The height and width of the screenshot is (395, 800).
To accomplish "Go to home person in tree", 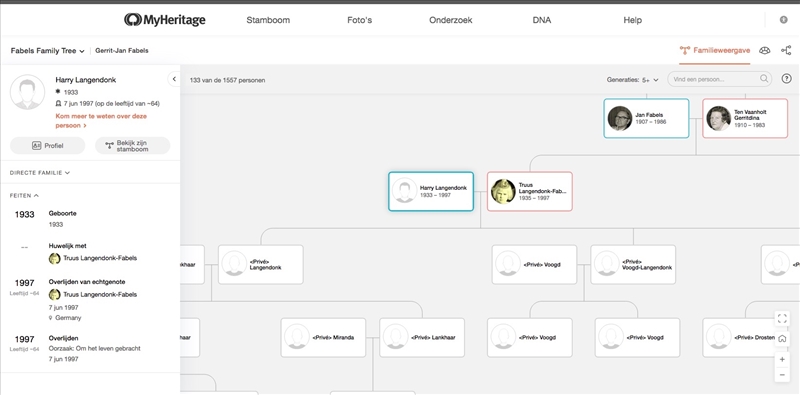I will [x=782, y=338].
